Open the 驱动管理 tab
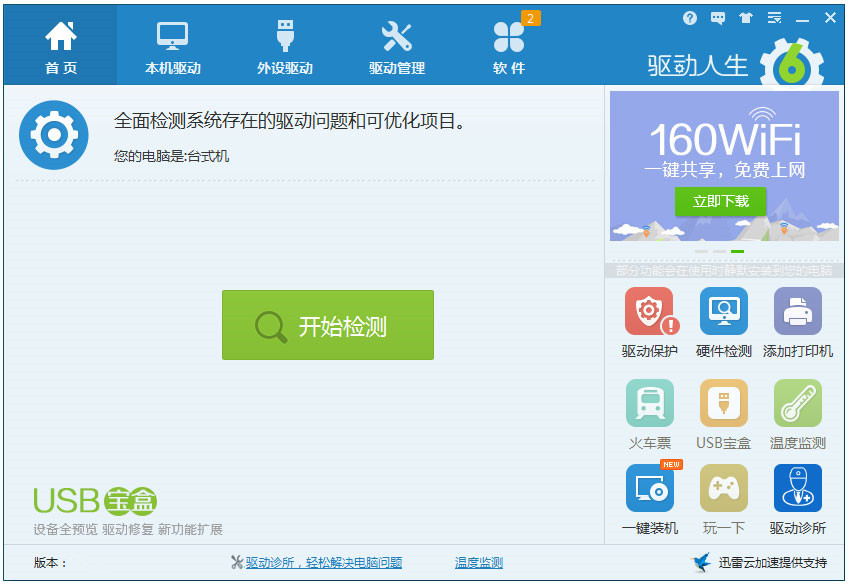Image resolution: width=849 pixels, height=584 pixels. click(396, 44)
